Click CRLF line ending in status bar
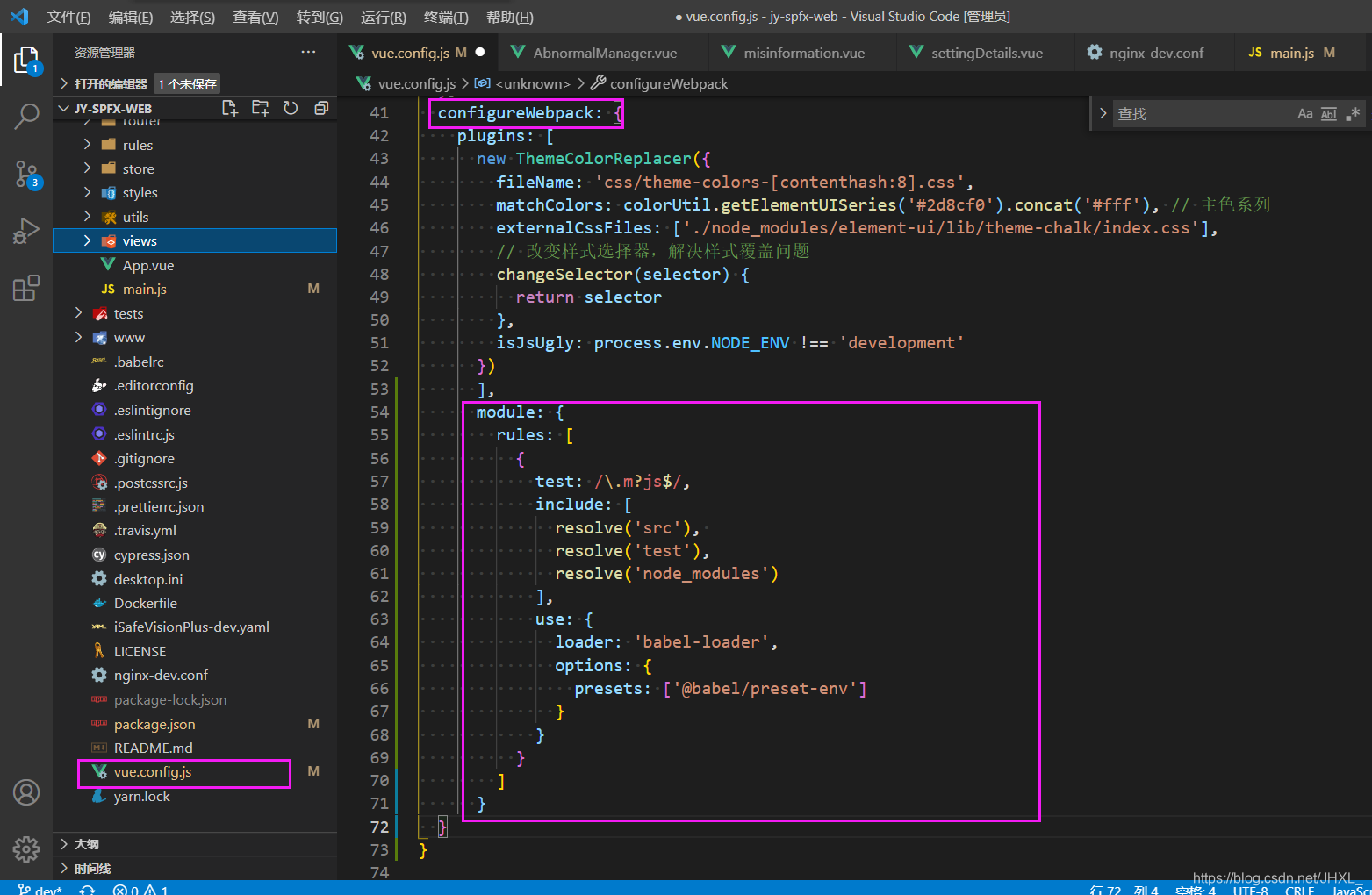The image size is (1372, 895). (1300, 890)
